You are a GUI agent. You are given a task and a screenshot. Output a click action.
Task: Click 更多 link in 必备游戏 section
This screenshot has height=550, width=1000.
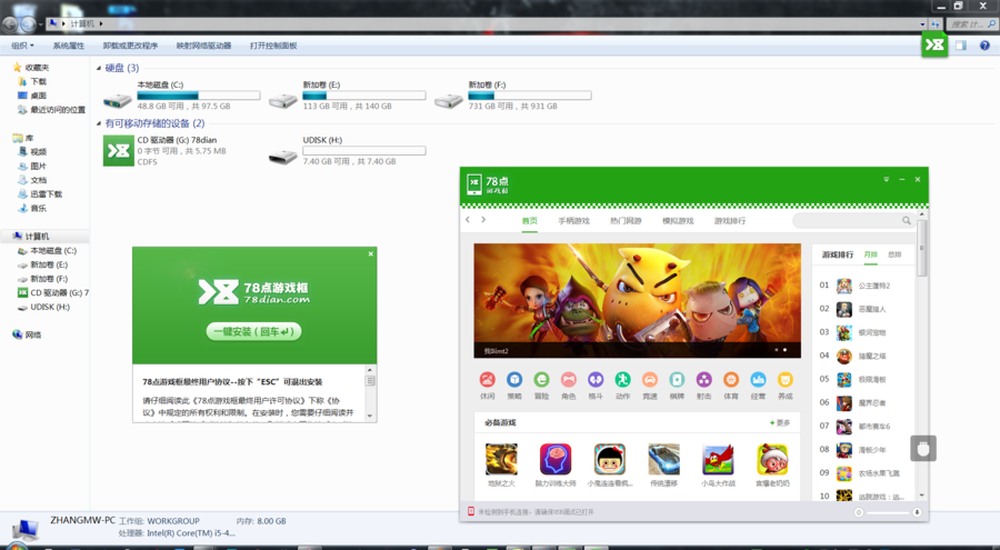(780, 423)
